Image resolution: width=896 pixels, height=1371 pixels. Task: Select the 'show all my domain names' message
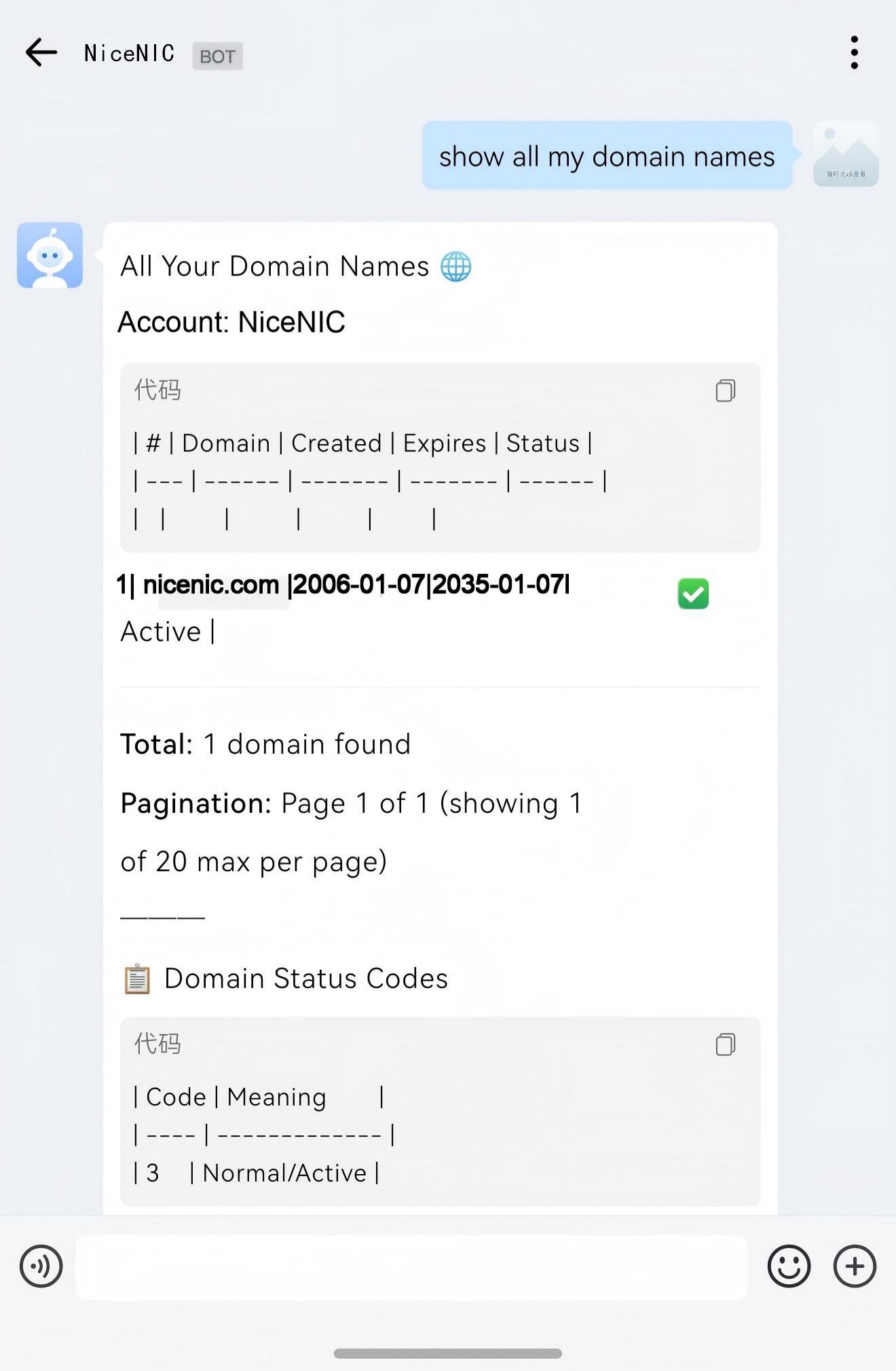pyautogui.click(x=607, y=156)
